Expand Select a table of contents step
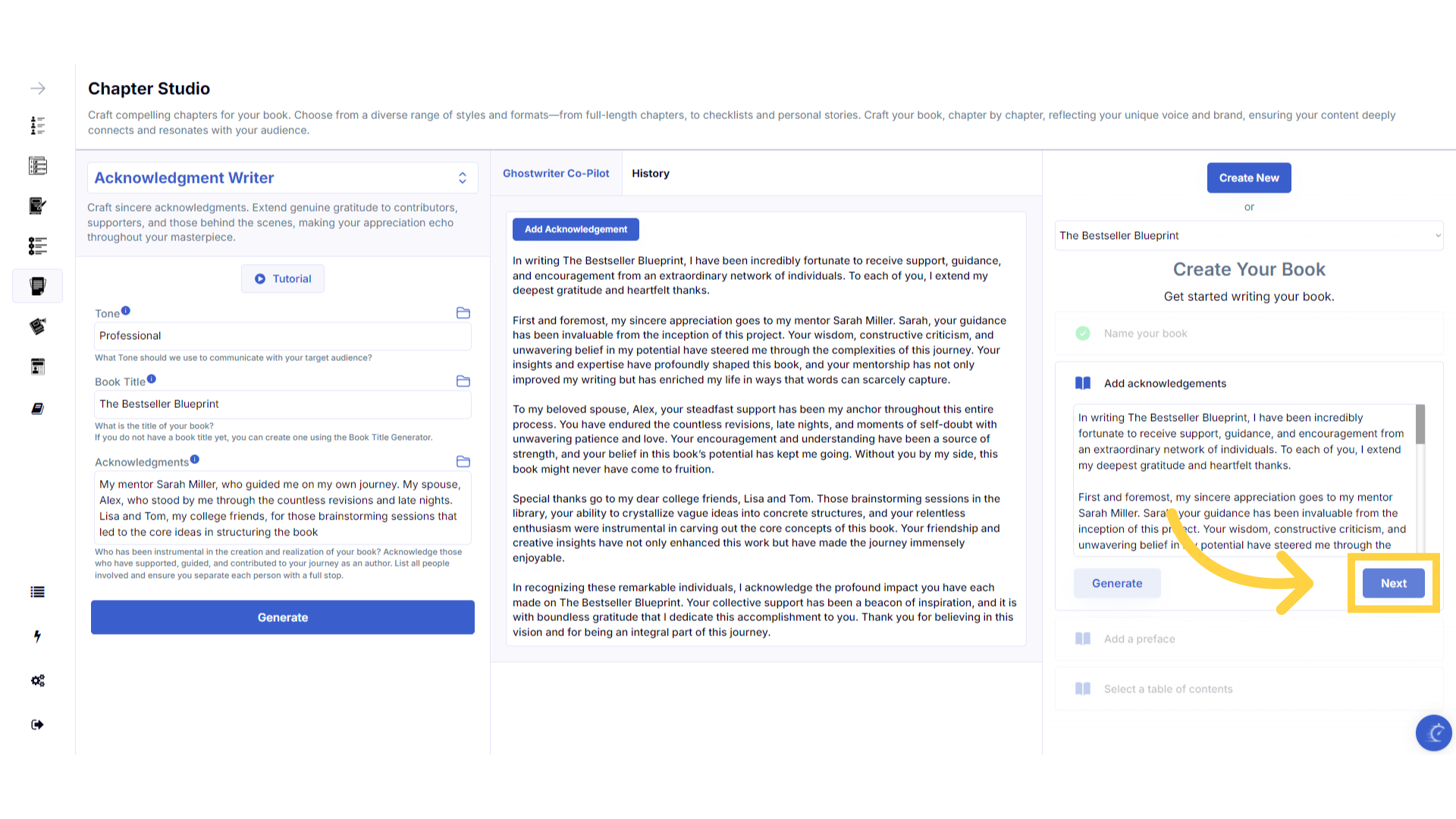1456x819 pixels. (1168, 689)
